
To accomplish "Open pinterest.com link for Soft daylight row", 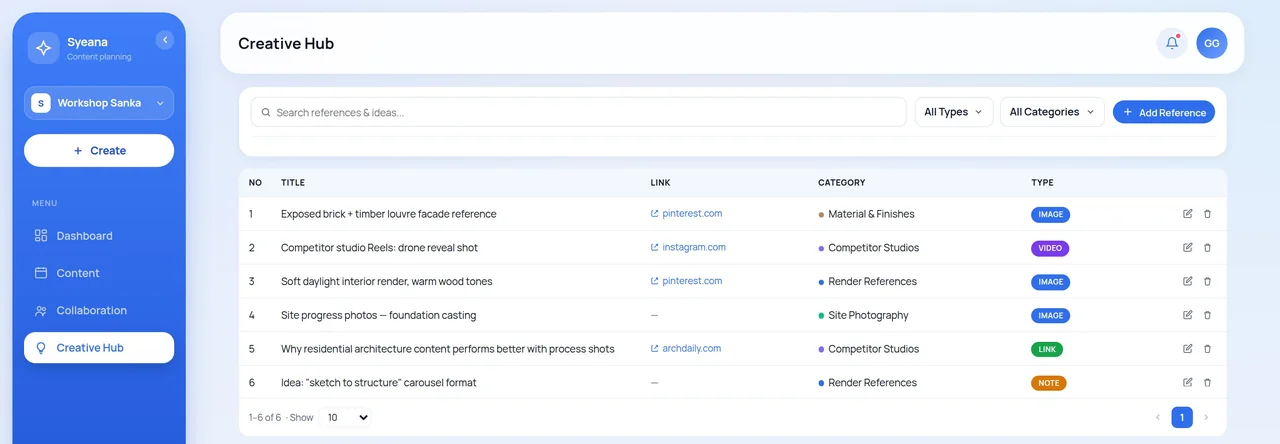I will [686, 281].
